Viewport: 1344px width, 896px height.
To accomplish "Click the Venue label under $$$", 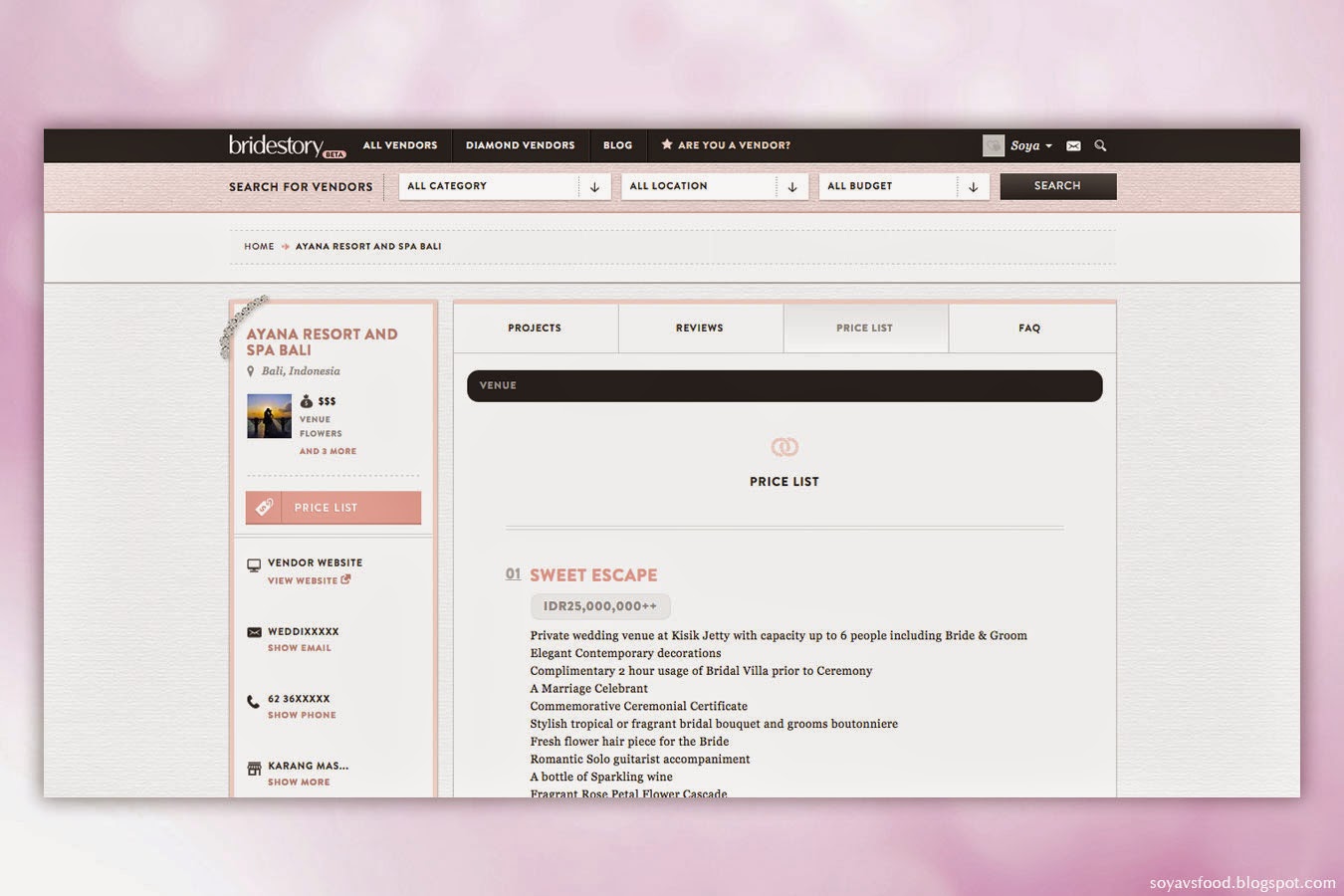I will pyautogui.click(x=315, y=419).
